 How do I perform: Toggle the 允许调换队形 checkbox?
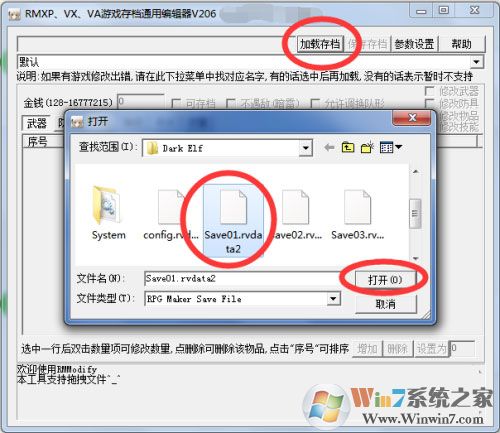click(x=315, y=103)
